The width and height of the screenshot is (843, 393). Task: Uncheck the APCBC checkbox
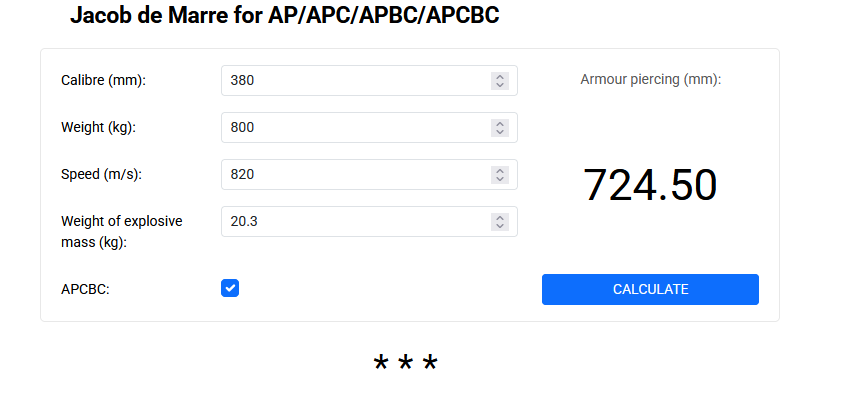coord(230,288)
